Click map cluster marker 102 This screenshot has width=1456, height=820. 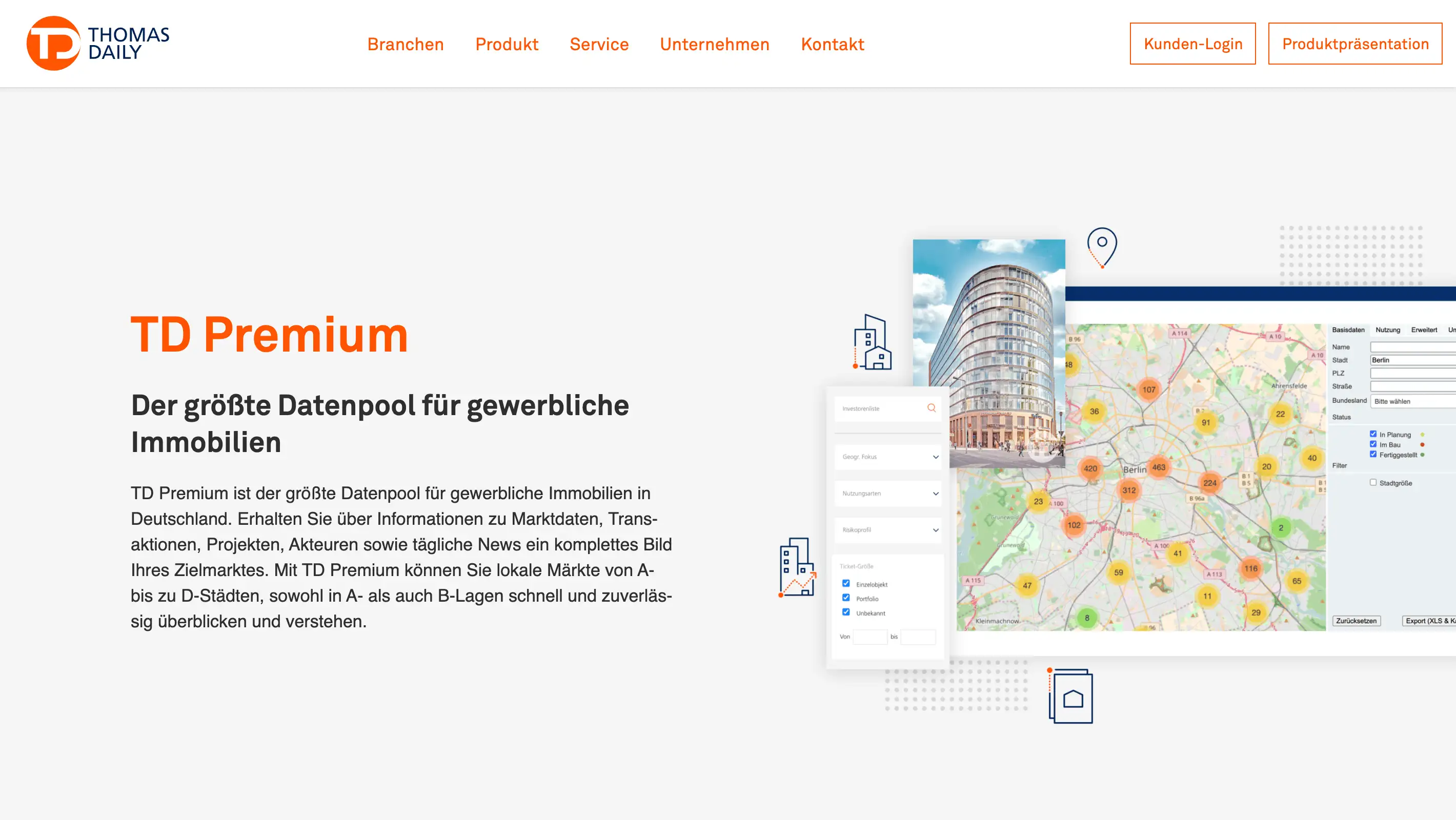click(1074, 525)
